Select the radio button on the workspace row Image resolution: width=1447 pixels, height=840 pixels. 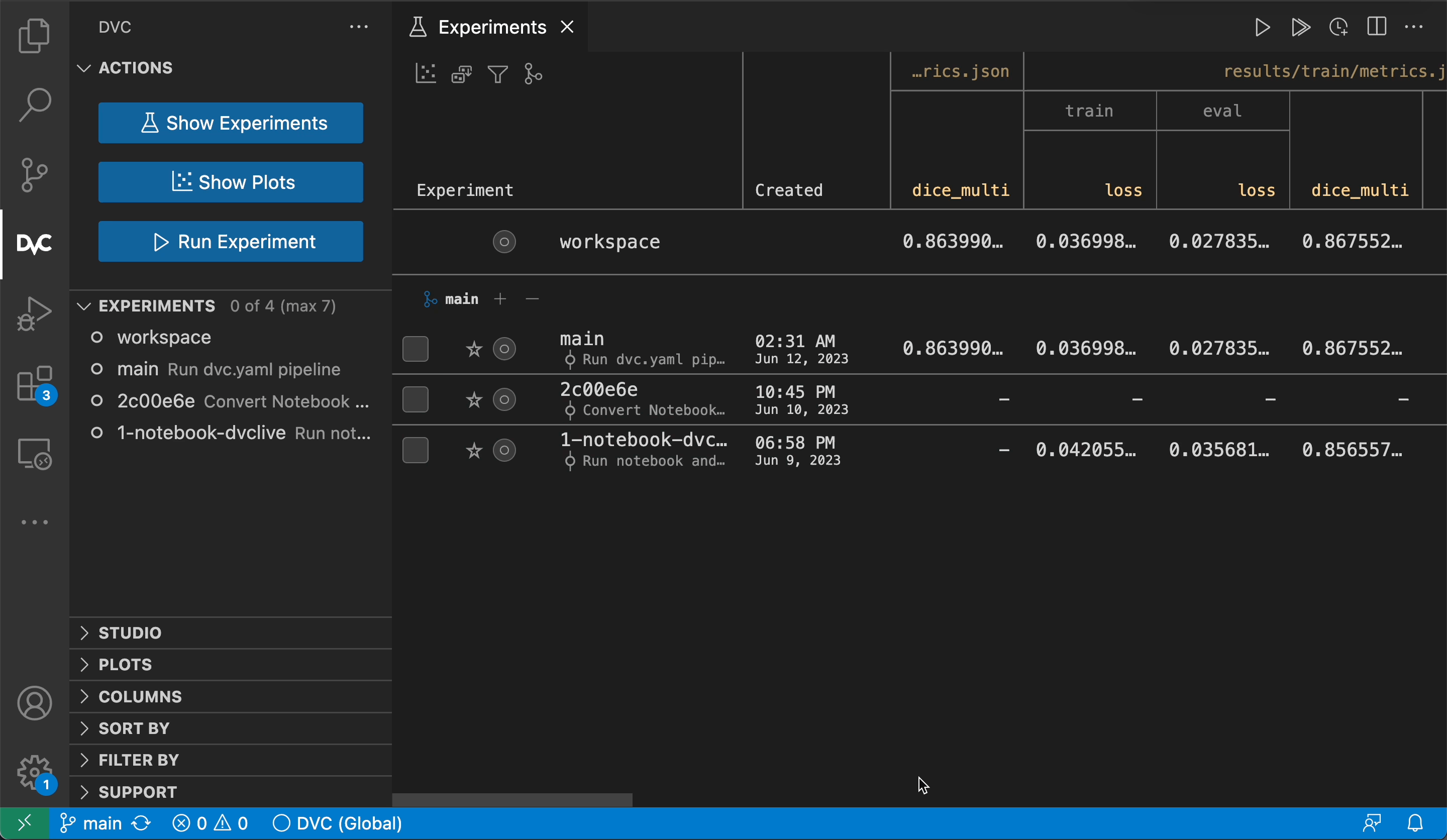tap(504, 242)
